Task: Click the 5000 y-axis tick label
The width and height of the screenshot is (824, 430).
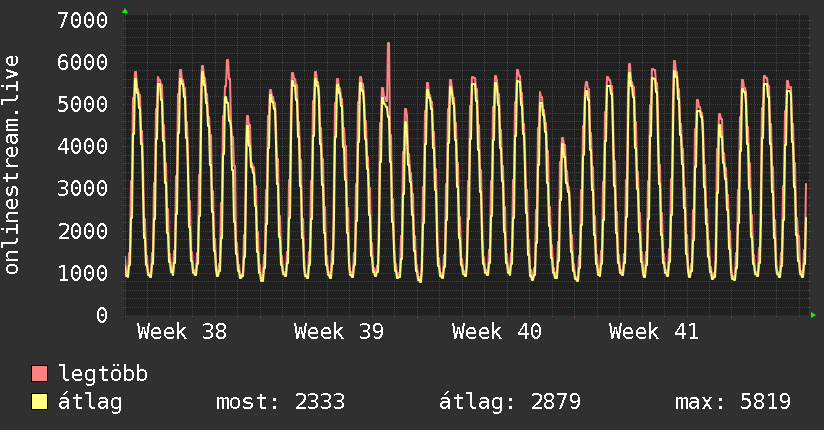Action: tap(83, 104)
